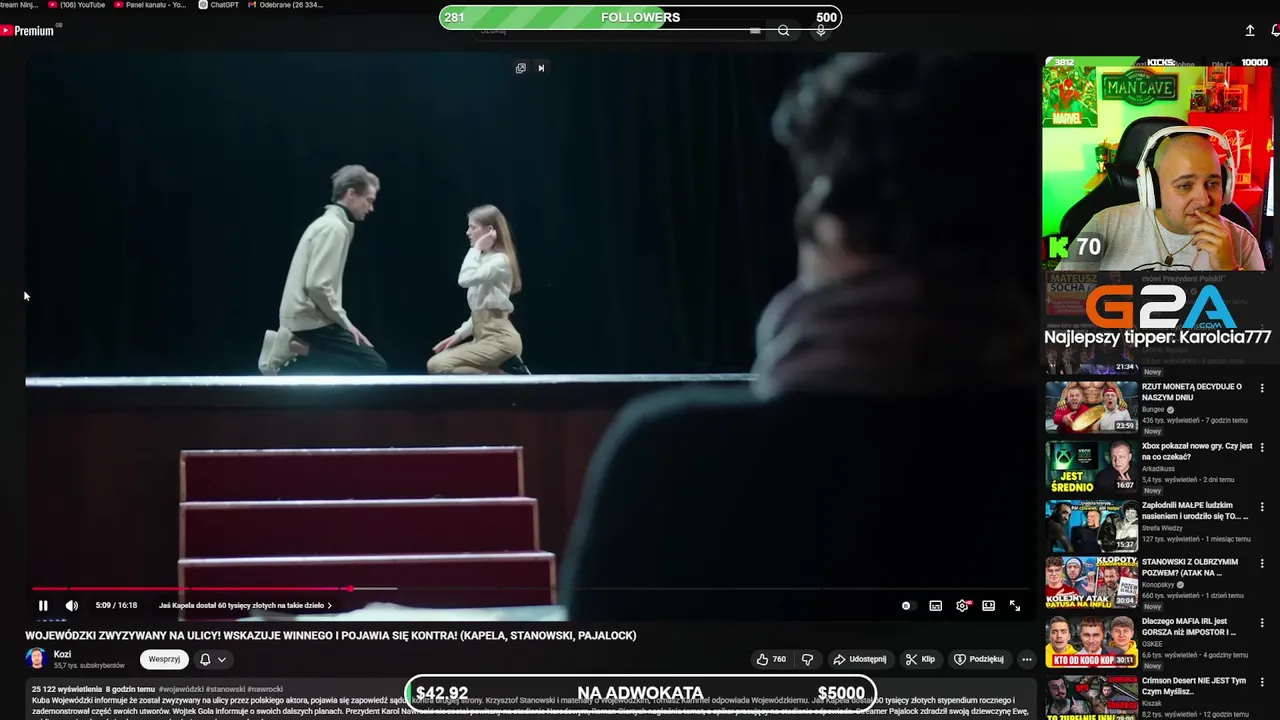The height and width of the screenshot is (720, 1280).
Task: Create a clip with Klip button
Action: tap(920, 659)
